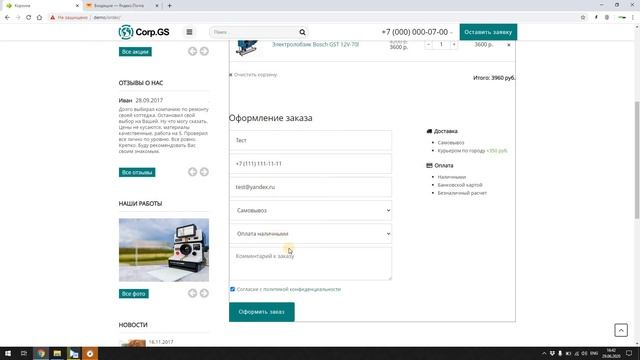Viewport: 640px width, 360px height.
Task: Click the Самовывоз delivery list item
Action: coord(451,142)
